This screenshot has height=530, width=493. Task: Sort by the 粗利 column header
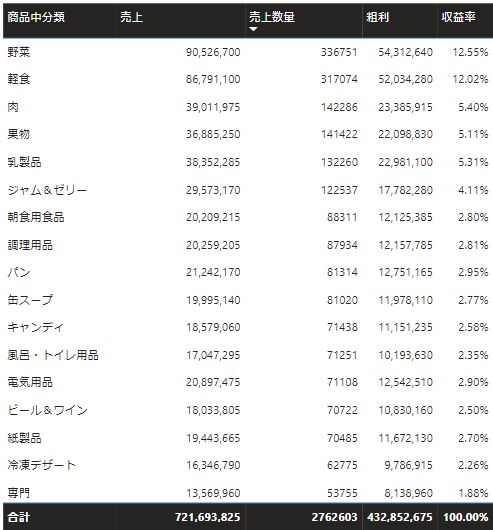(x=377, y=17)
